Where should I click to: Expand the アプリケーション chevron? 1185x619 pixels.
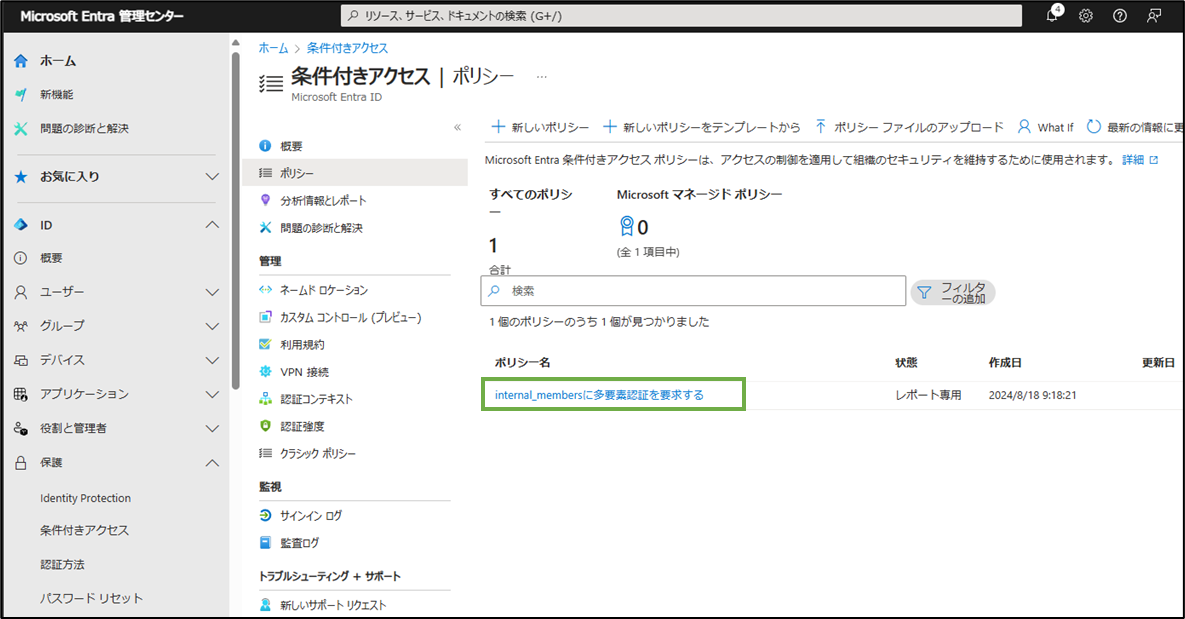[x=212, y=394]
